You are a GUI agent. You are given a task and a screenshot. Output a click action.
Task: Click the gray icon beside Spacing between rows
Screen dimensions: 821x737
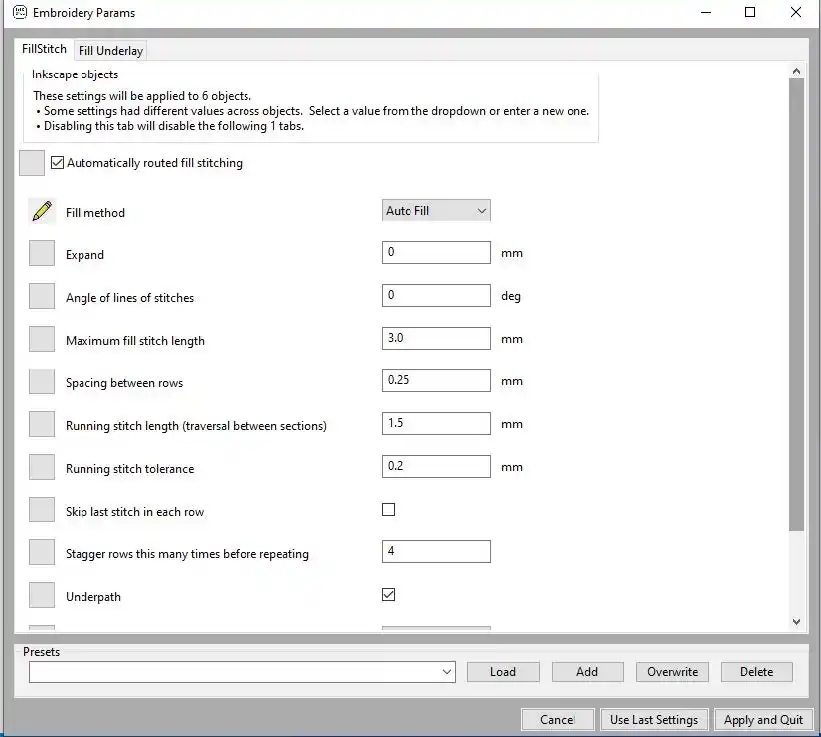click(x=42, y=382)
